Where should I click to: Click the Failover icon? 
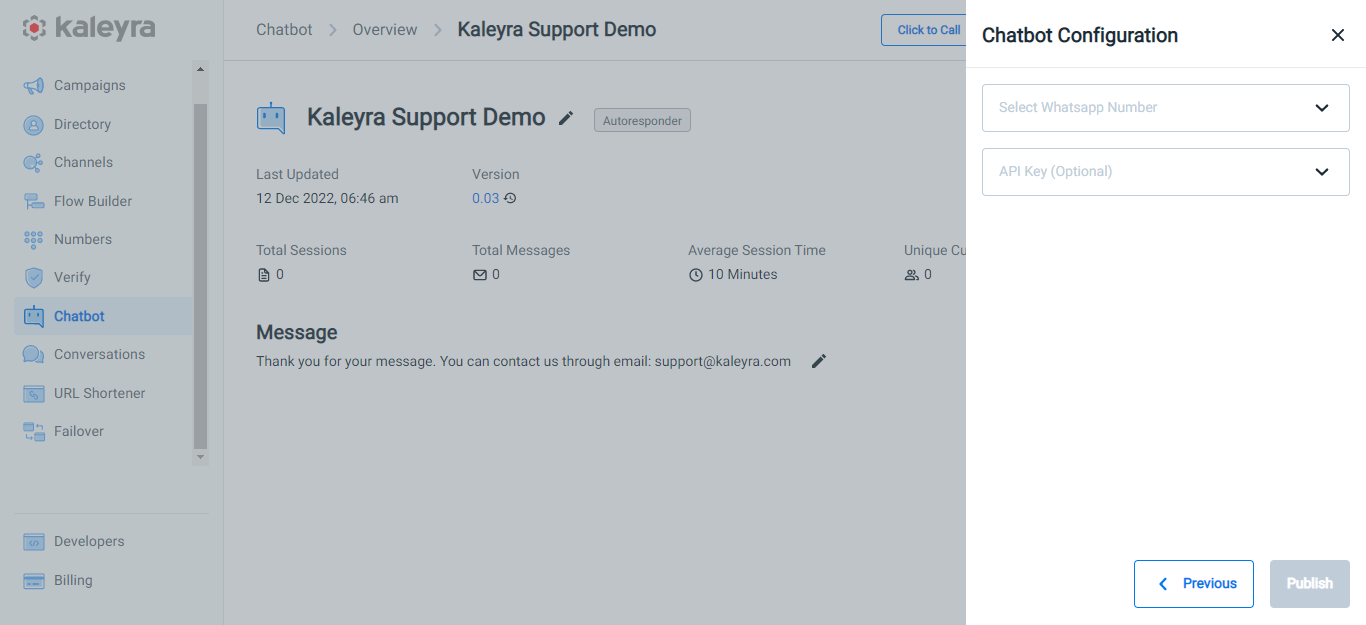click(x=34, y=432)
